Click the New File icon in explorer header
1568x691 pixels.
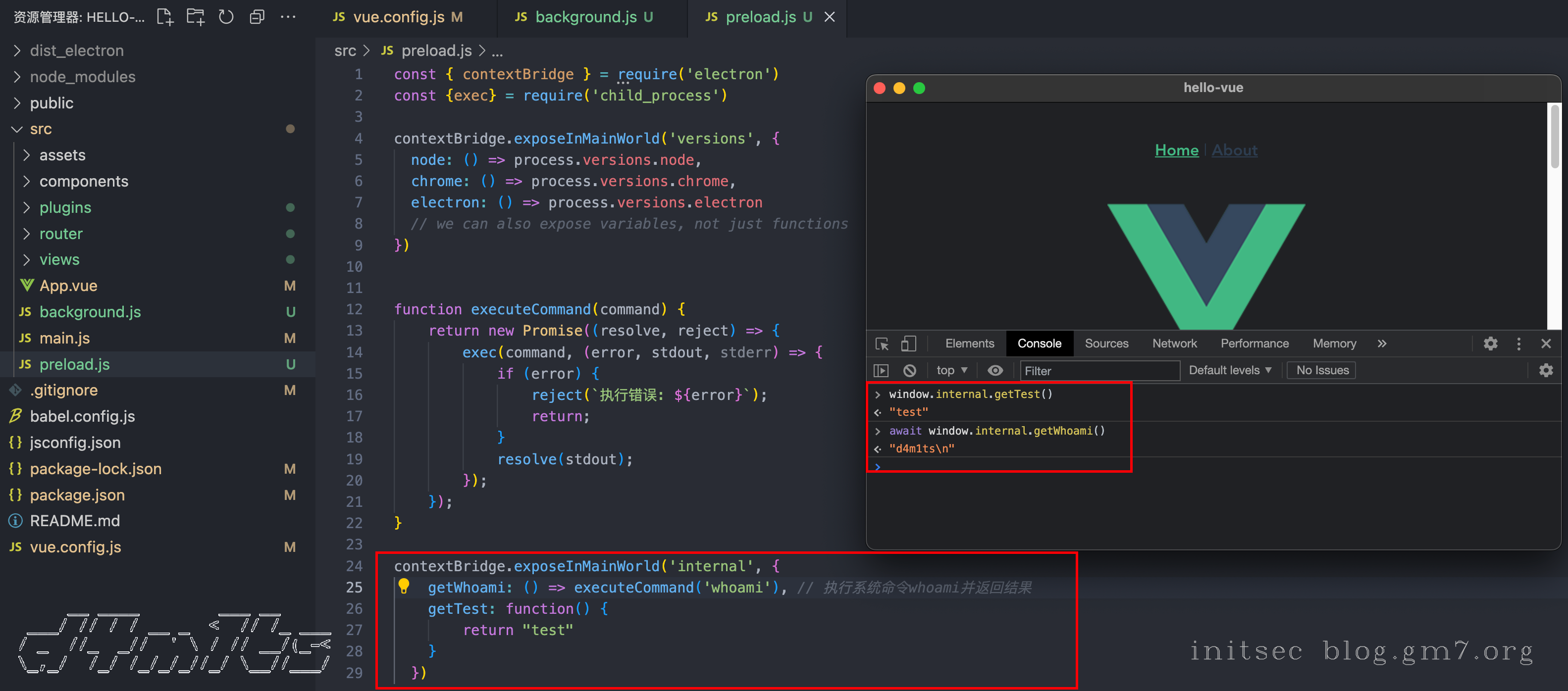(x=165, y=16)
